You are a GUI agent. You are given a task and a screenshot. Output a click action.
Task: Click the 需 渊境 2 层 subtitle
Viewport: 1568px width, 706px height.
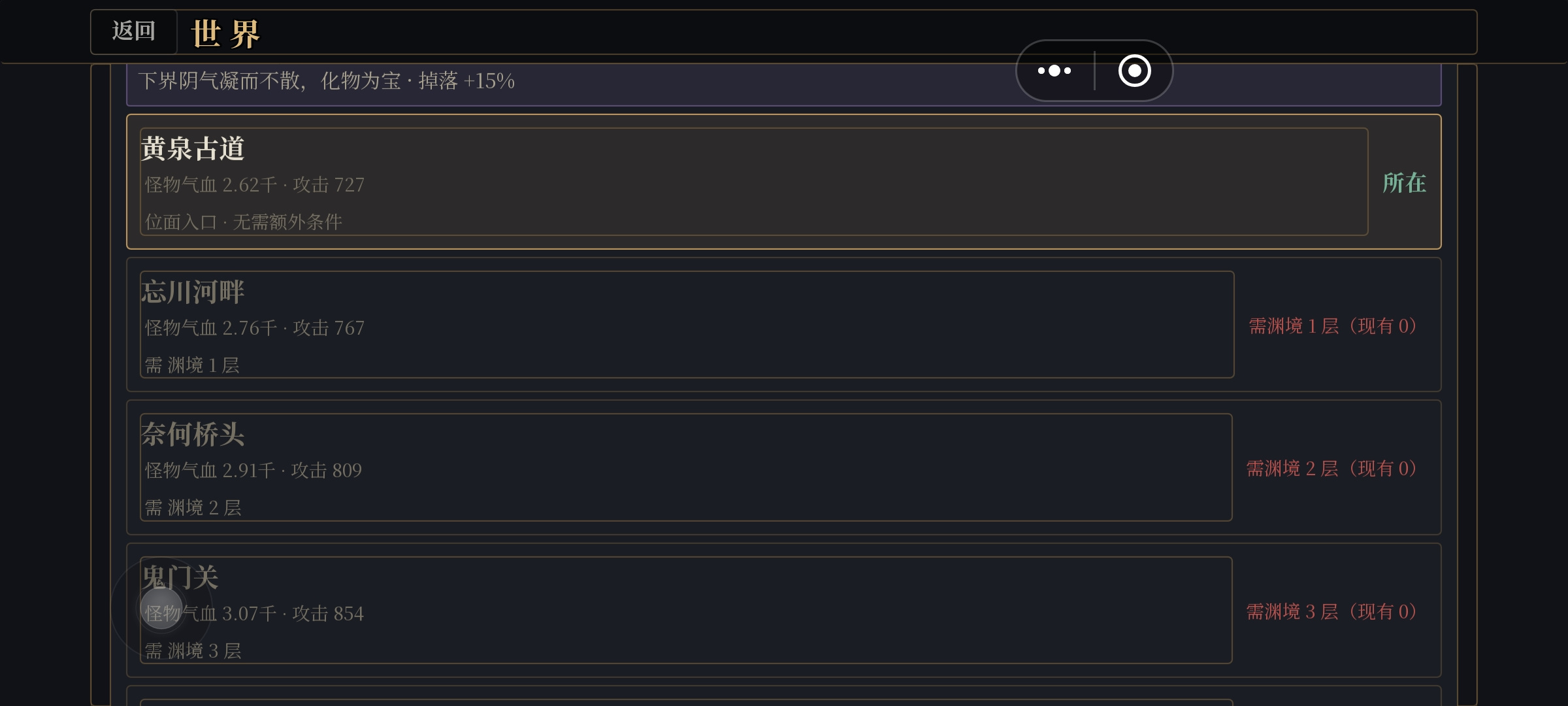point(193,507)
